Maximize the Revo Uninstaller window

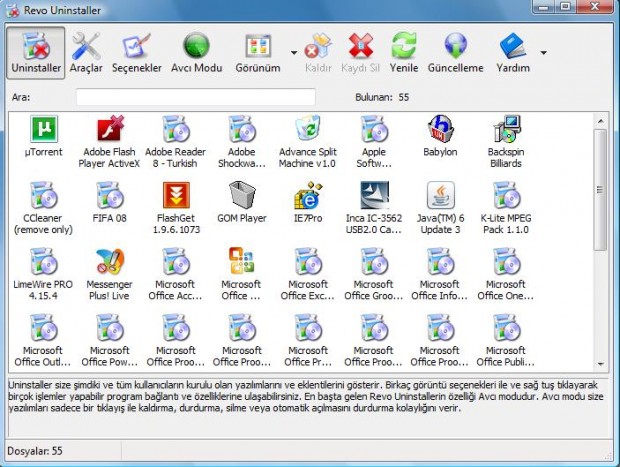click(x=566, y=6)
